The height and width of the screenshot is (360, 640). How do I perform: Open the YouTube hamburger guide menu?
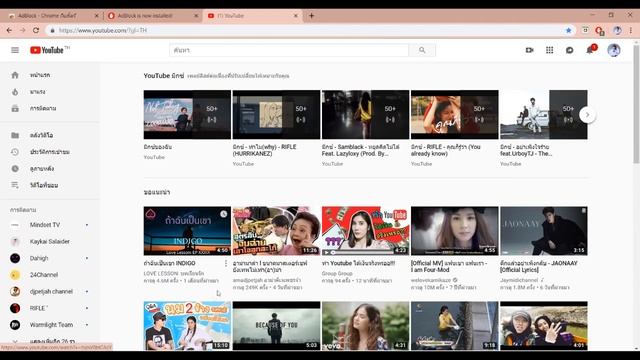coord(15,50)
